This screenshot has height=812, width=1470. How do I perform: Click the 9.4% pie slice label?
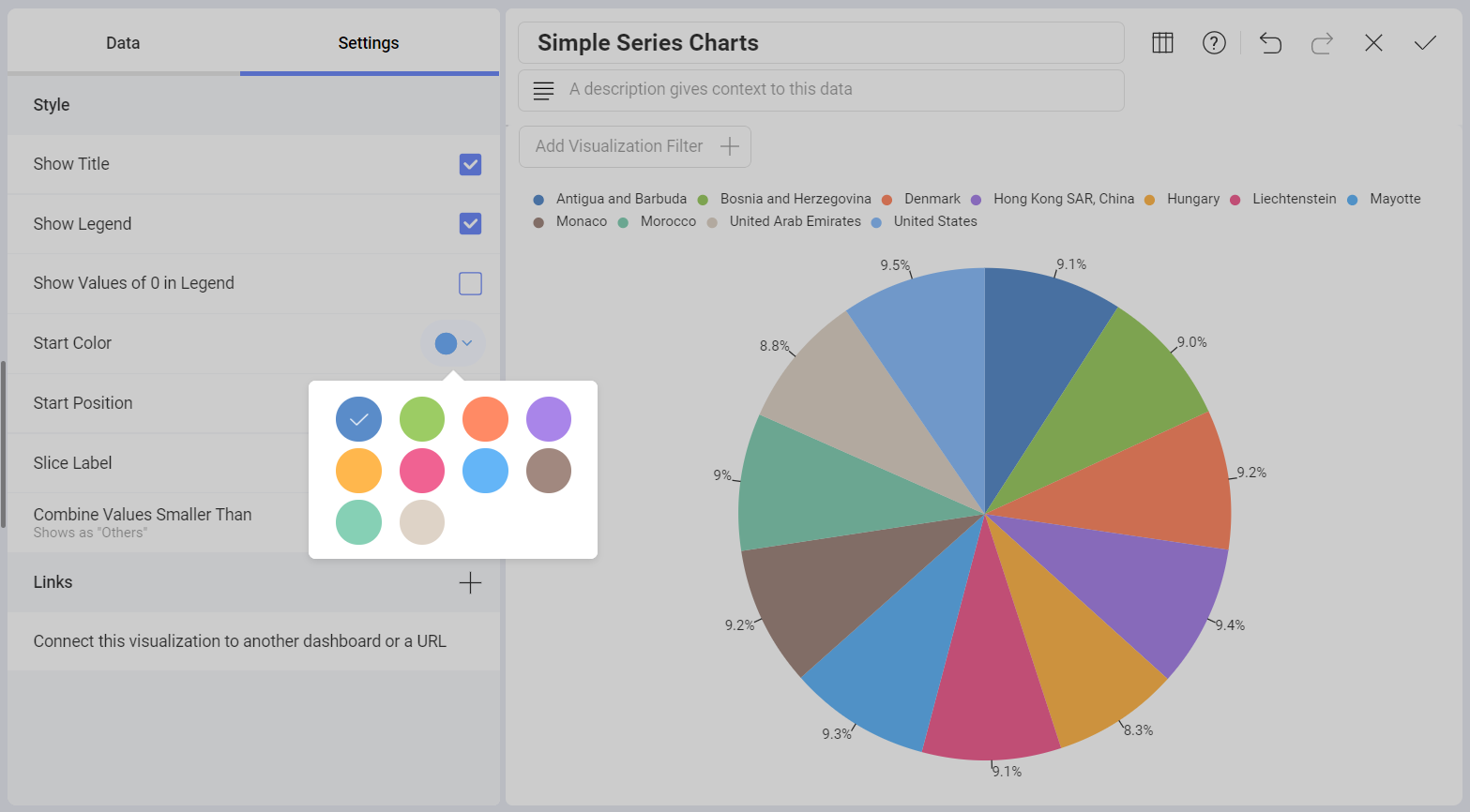click(1230, 625)
